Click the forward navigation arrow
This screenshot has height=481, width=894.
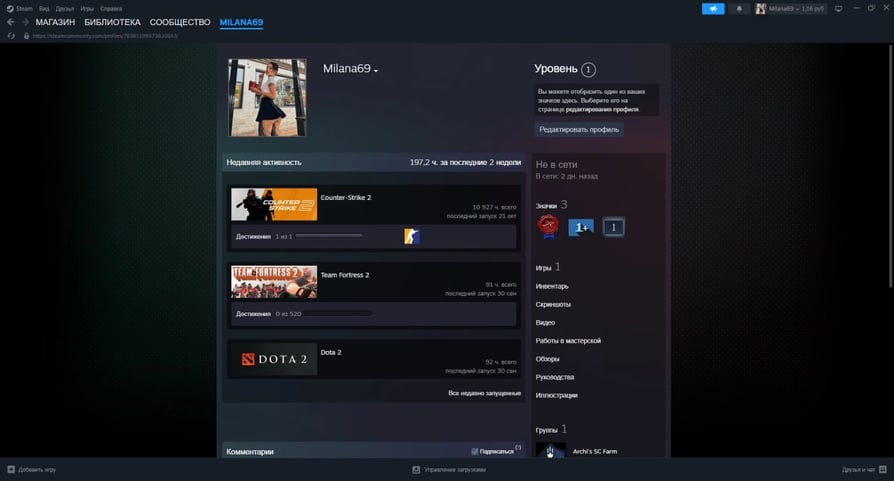pyautogui.click(x=24, y=22)
